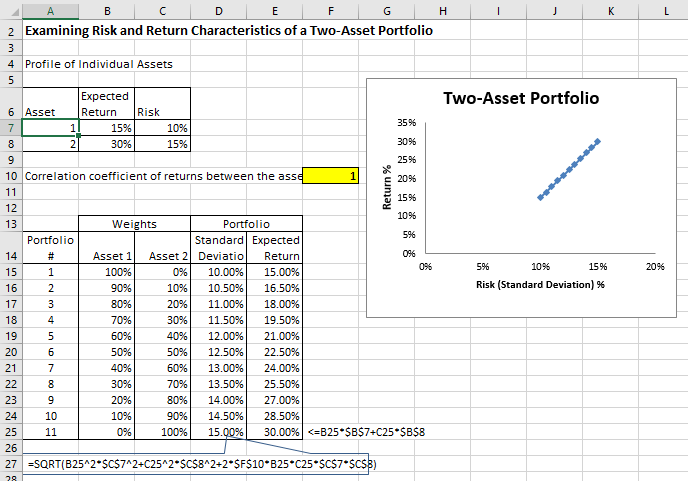
Task: Select the 'Portfolio' merged header in row 13
Action: pyautogui.click(x=246, y=224)
